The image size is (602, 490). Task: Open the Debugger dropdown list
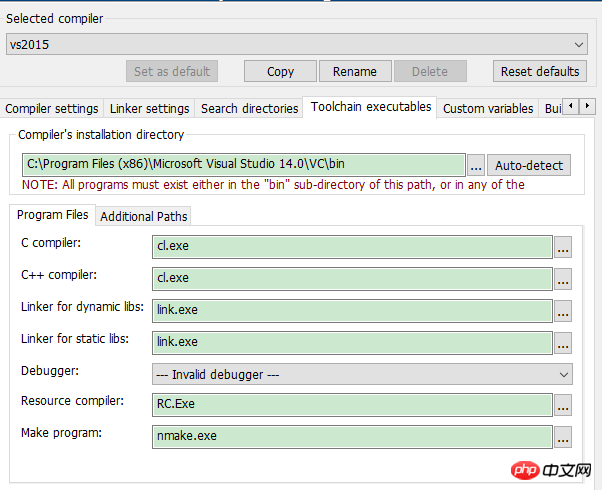click(x=565, y=374)
